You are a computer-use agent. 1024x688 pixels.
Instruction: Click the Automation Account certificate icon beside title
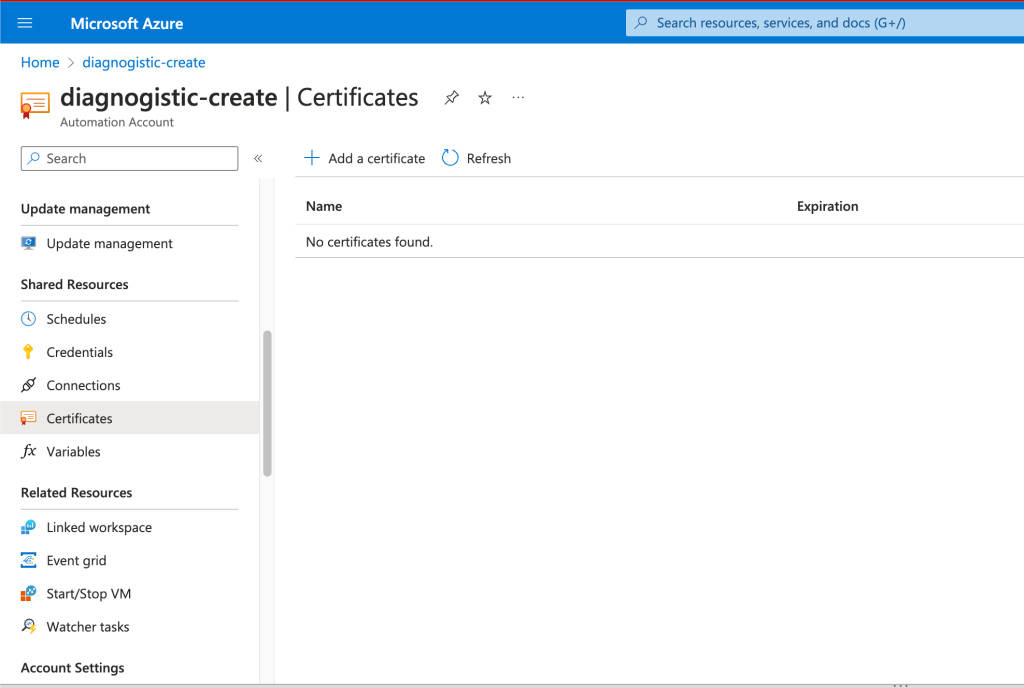35,105
